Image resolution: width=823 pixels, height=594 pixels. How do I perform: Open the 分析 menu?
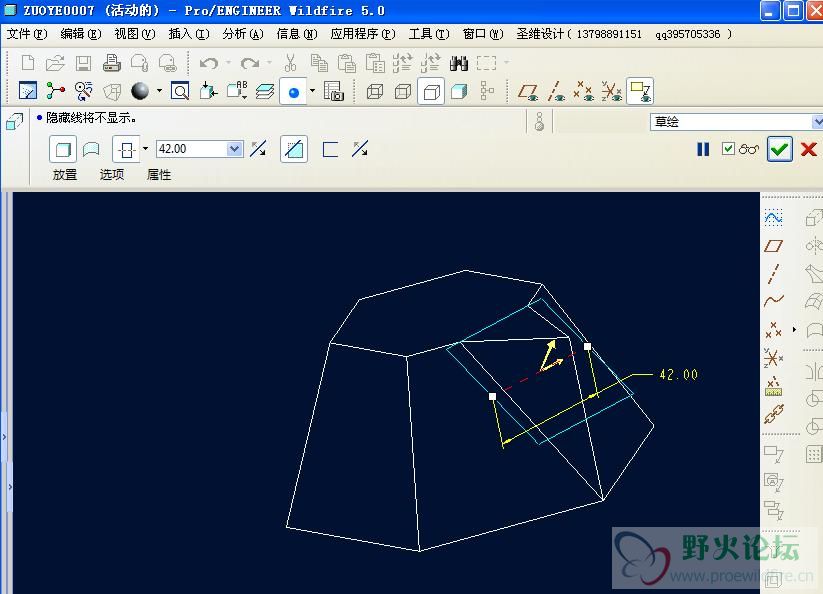pyautogui.click(x=243, y=34)
